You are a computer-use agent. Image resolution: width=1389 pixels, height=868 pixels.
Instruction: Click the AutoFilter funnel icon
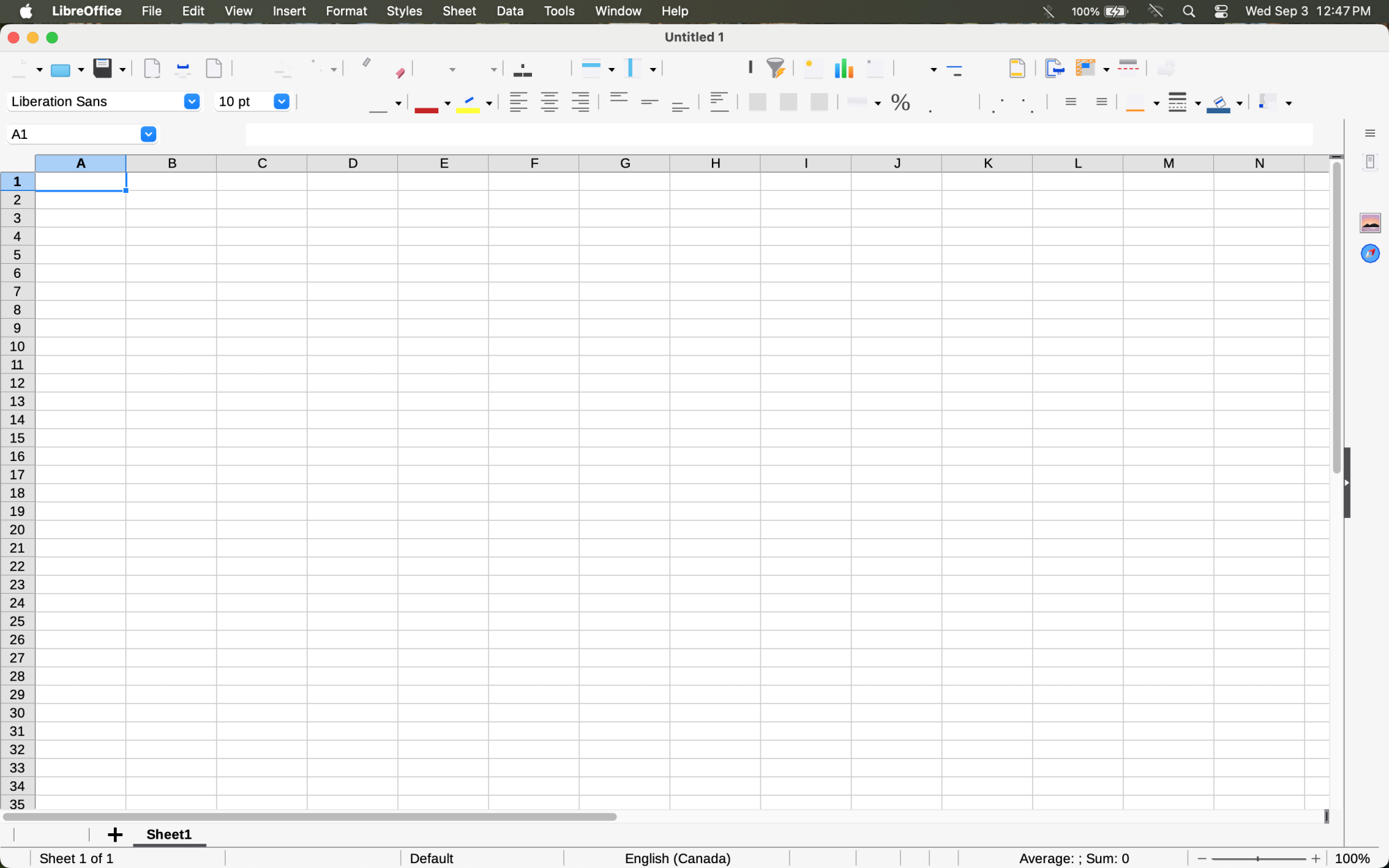pyautogui.click(x=775, y=68)
